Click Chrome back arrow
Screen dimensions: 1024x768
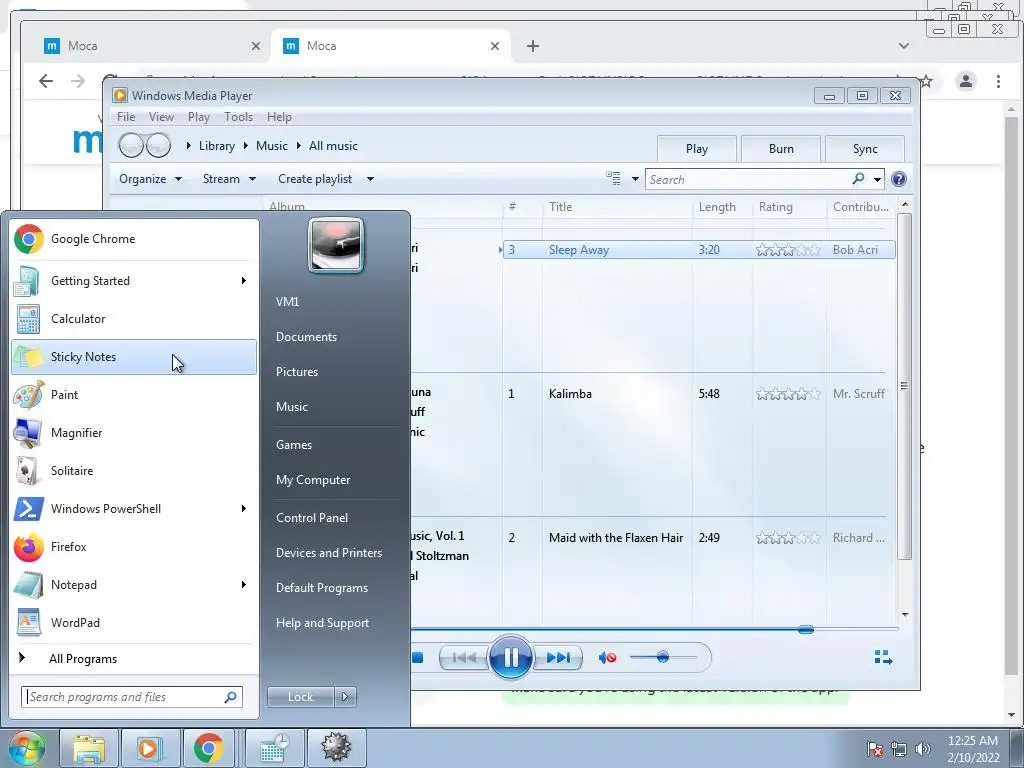pyautogui.click(x=46, y=81)
